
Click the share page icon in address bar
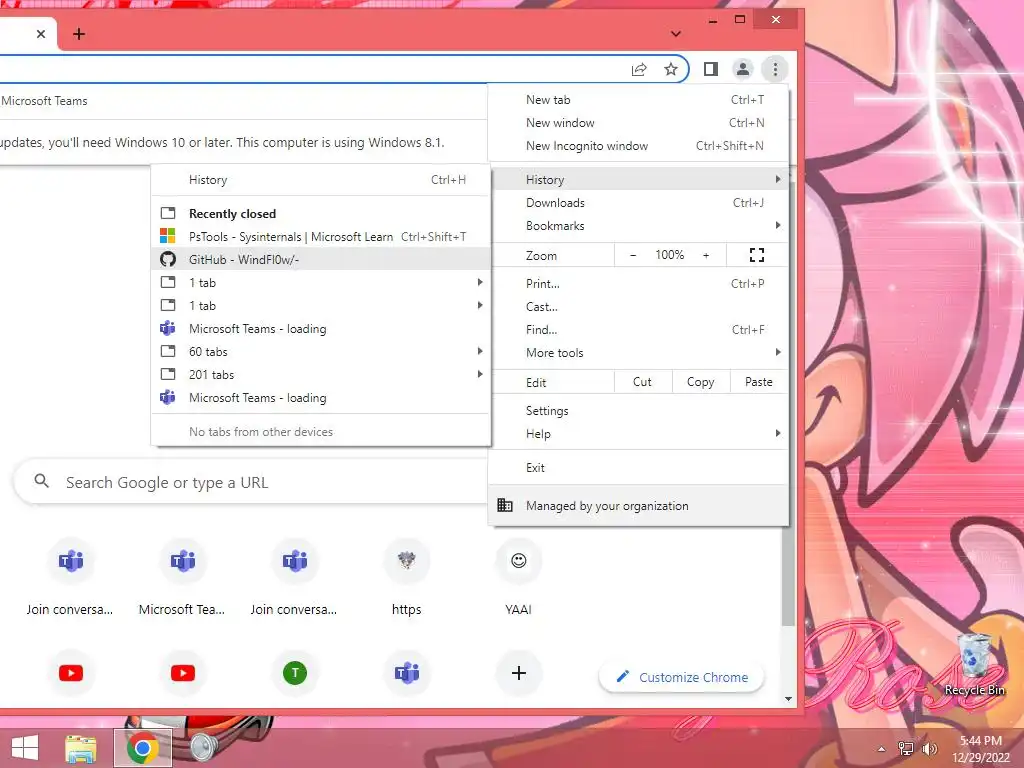639,69
